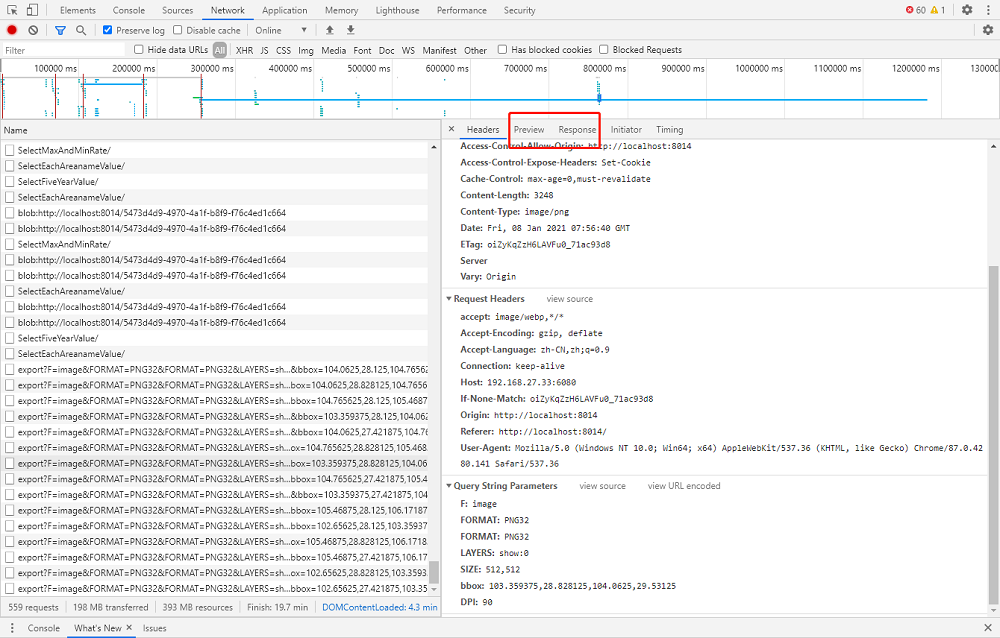Viewport: 1000px width, 638px height.
Task: Open the Online throttling dropdown
Action: 281,30
